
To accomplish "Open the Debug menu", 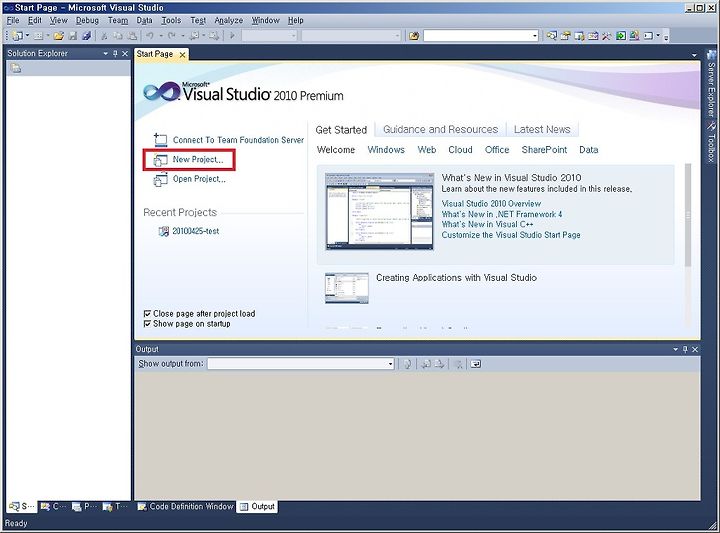I will [87, 20].
